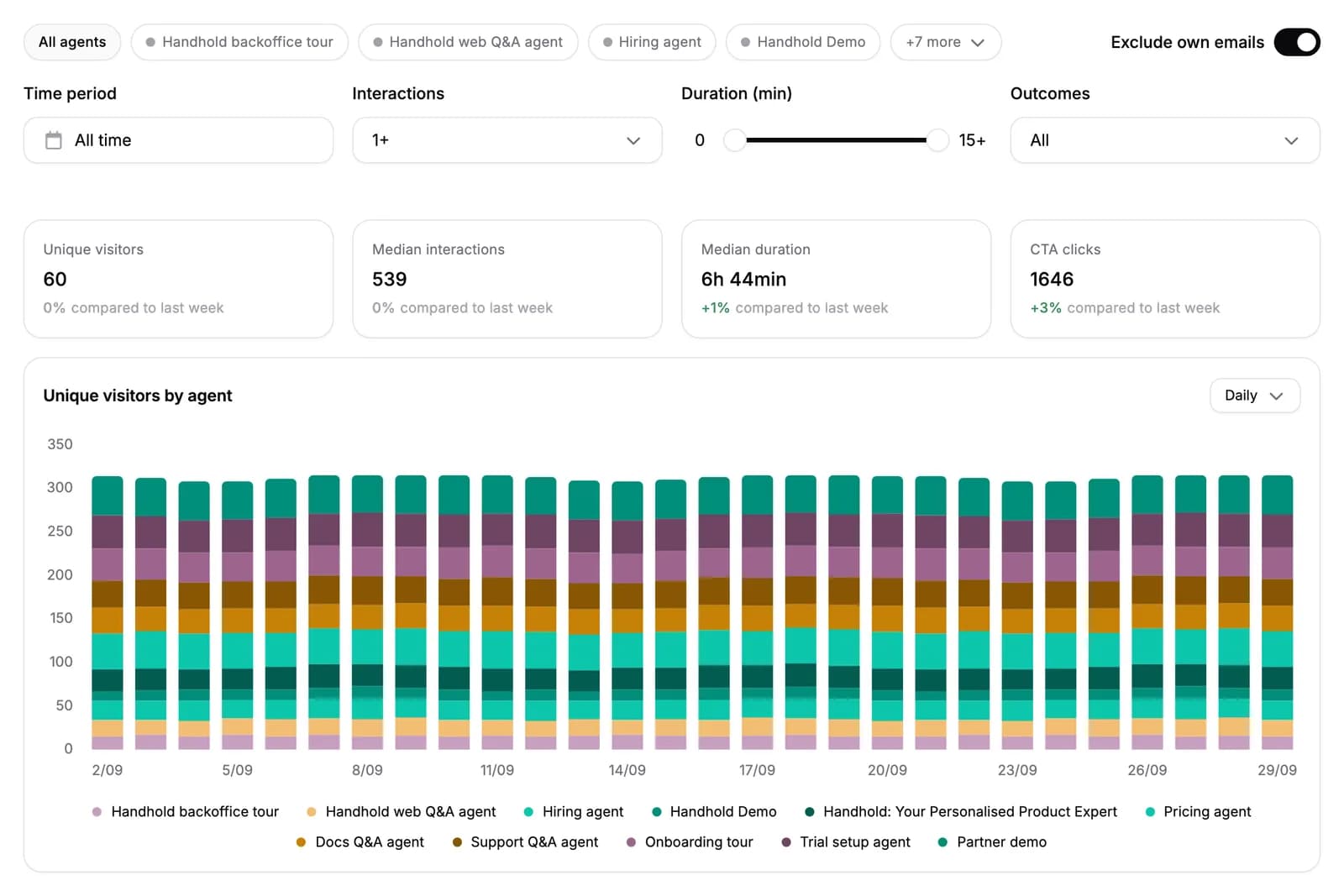Screen dimensions: 1344x896
Task: Click the stacked bar for 2/09
Action: tap(108, 613)
